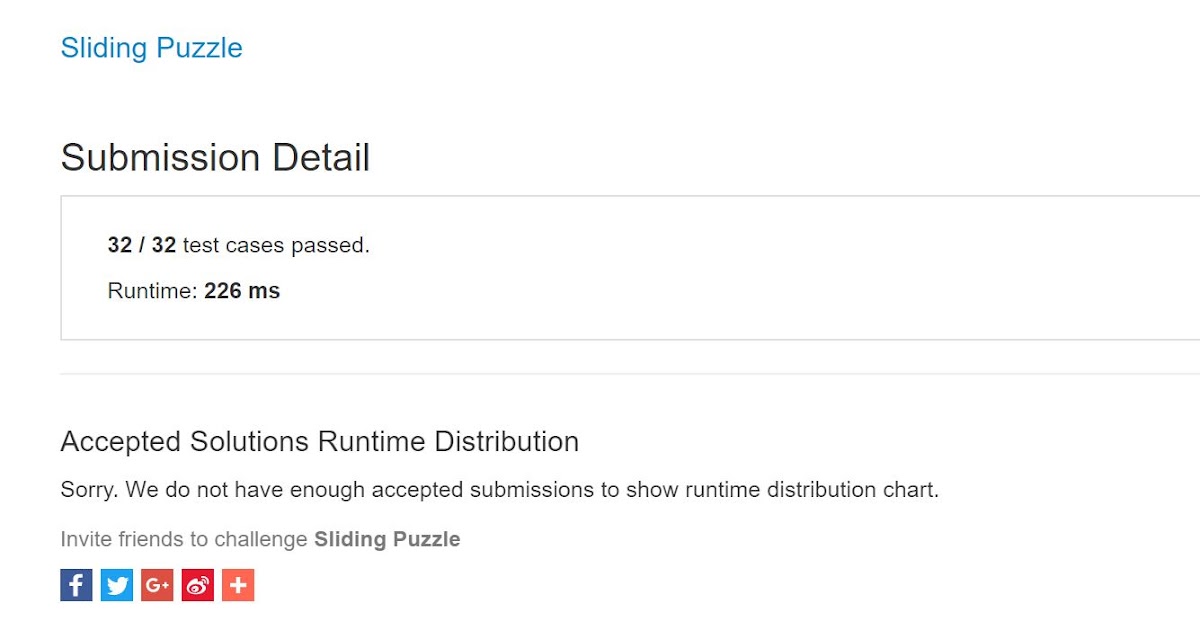1200x630 pixels.
Task: Click the Submission Detail heading
Action: (215, 158)
